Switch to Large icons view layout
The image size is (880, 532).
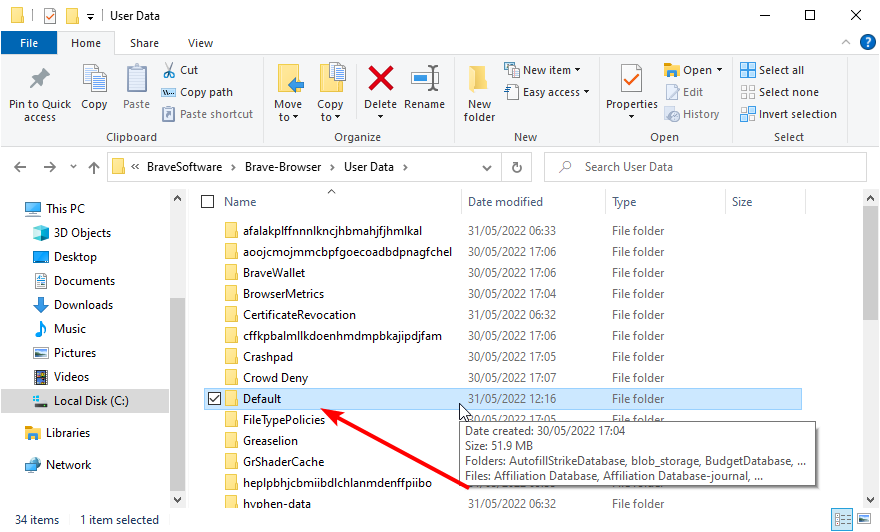(x=864, y=519)
